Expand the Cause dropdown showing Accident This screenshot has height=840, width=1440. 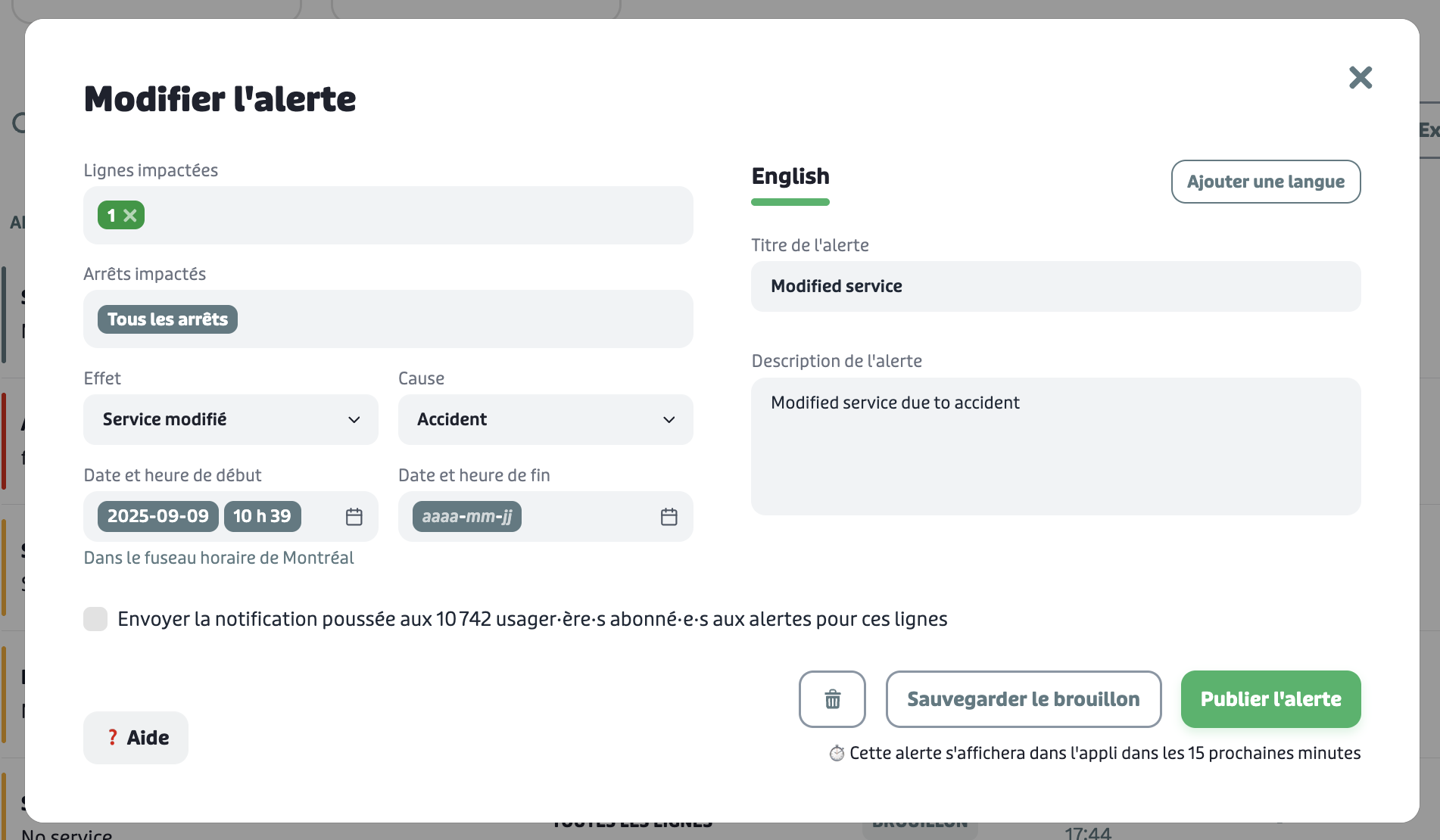pyautogui.click(x=546, y=419)
